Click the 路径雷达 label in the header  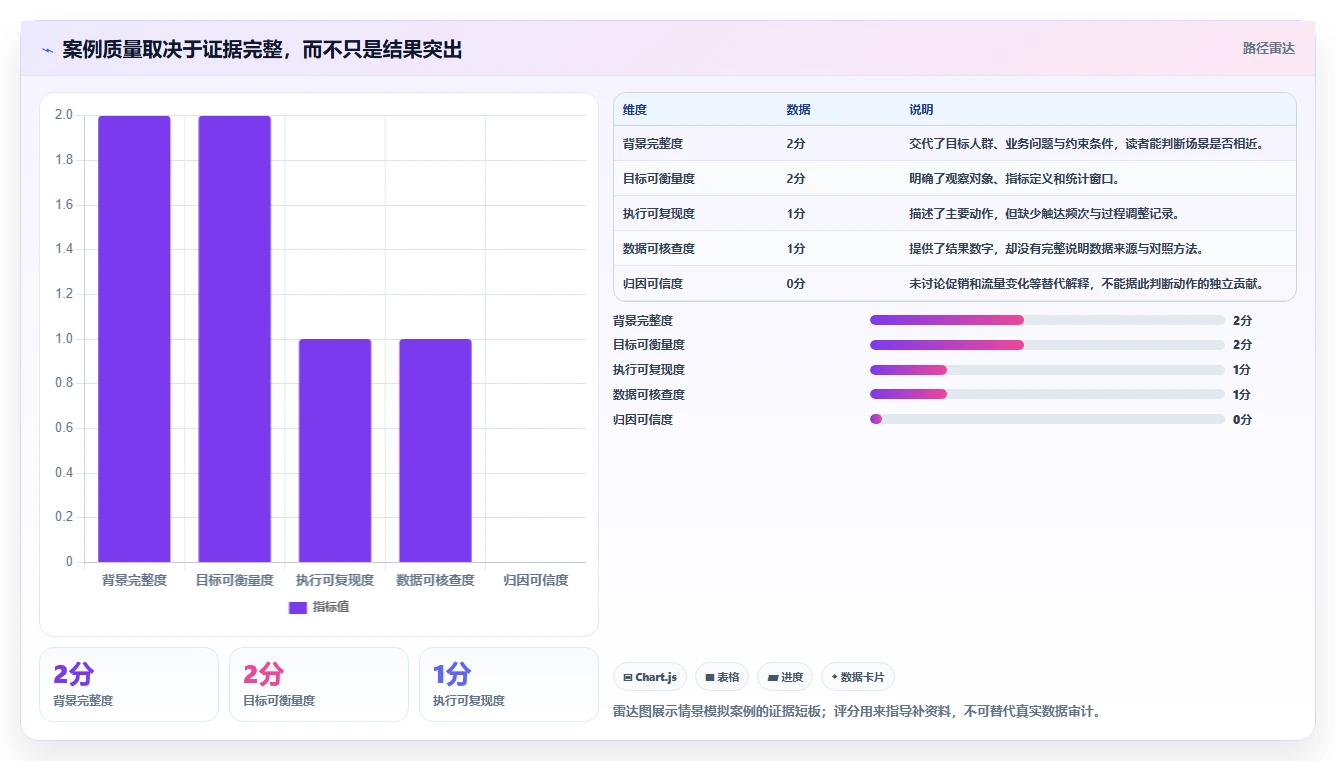click(x=1268, y=48)
